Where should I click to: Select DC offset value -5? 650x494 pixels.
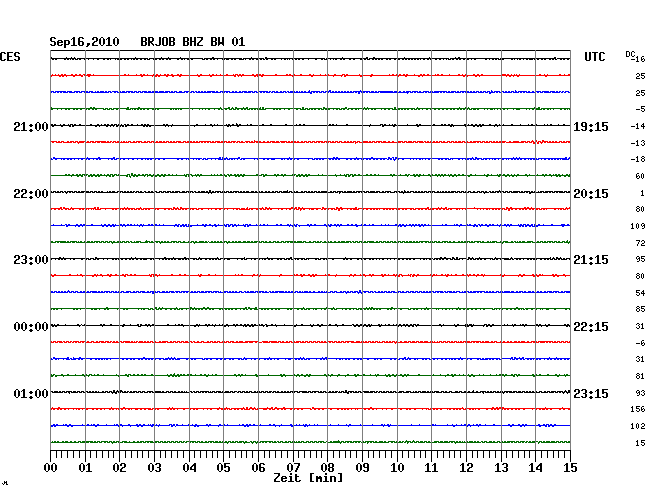pyautogui.click(x=640, y=109)
